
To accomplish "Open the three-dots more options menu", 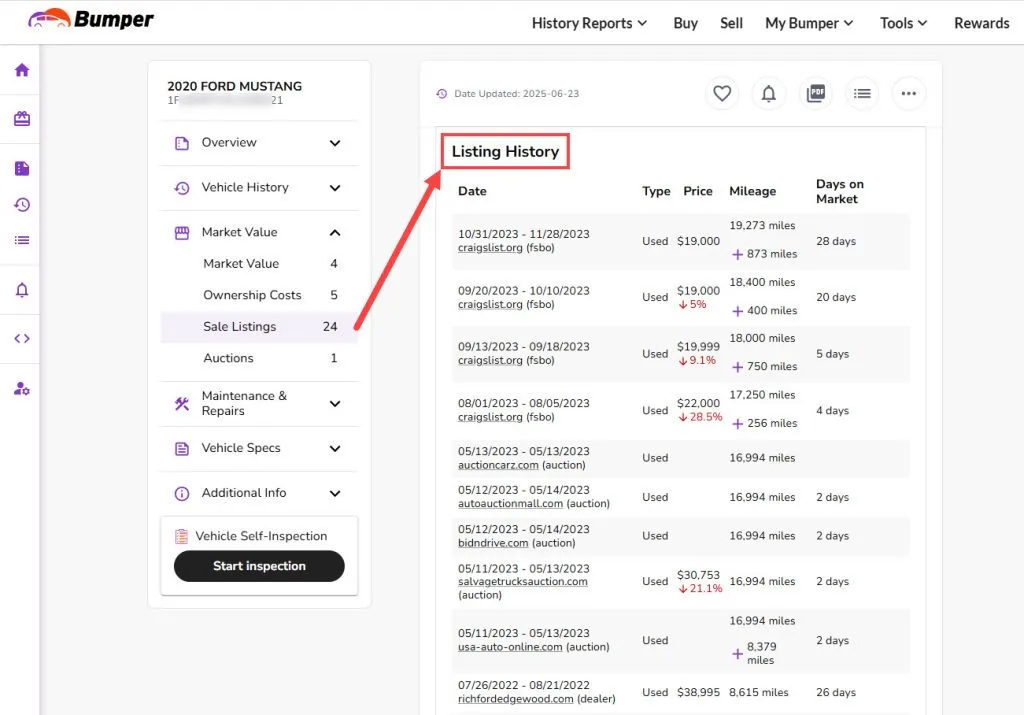I will point(908,93).
